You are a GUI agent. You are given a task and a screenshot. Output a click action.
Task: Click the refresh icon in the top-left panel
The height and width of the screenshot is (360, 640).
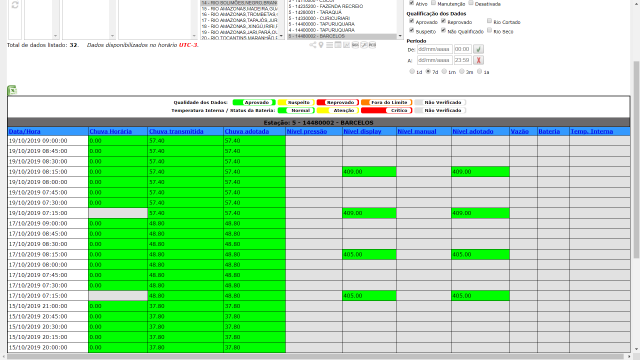click(15, 5)
